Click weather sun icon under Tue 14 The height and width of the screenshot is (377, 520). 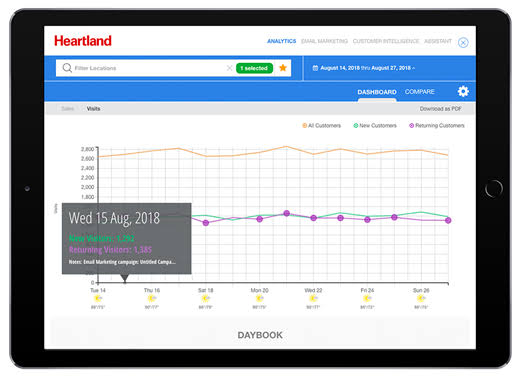tap(98, 298)
